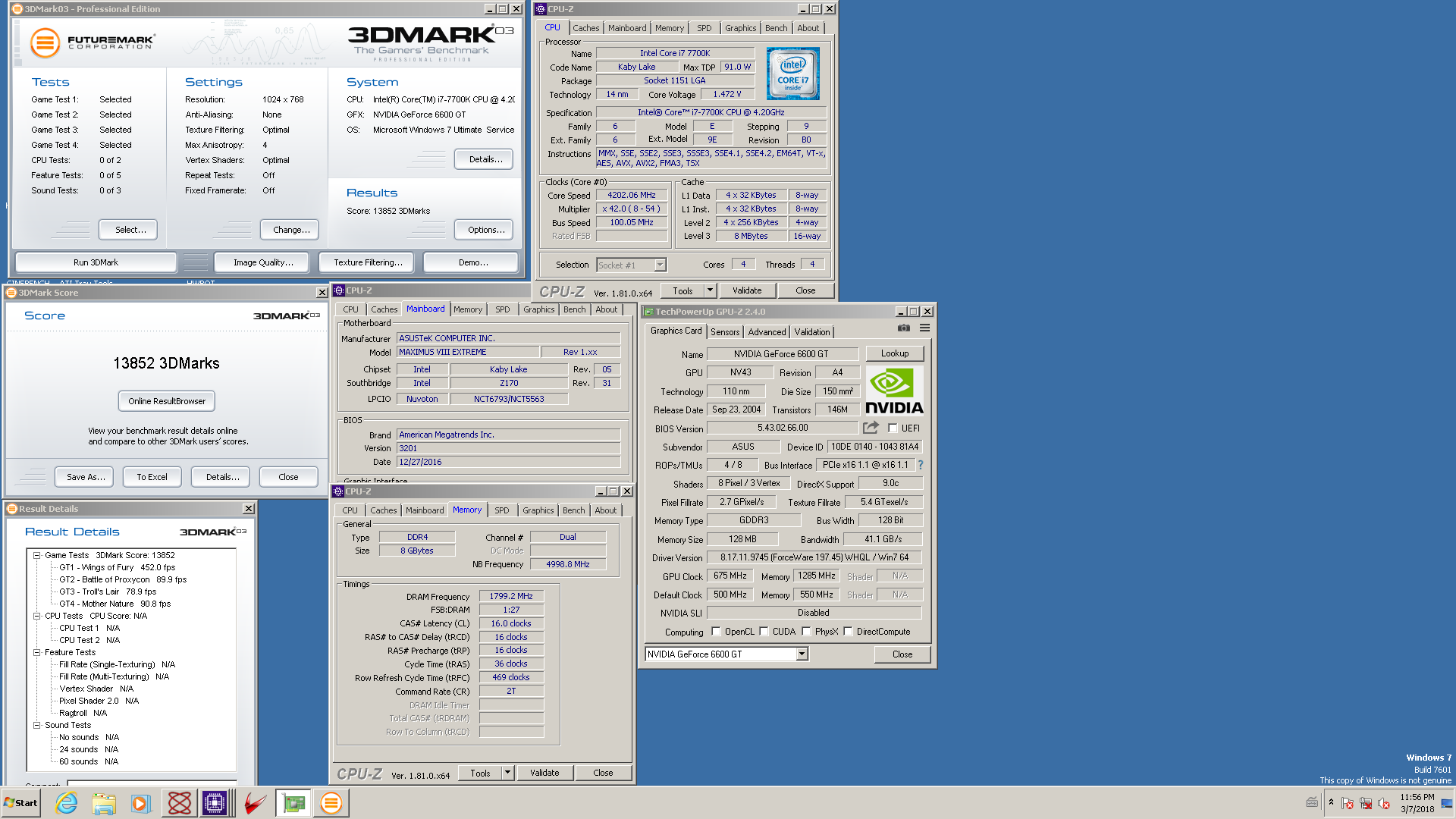Collapse the CPU Tests tree node
The width and height of the screenshot is (1456, 819).
click(36, 616)
